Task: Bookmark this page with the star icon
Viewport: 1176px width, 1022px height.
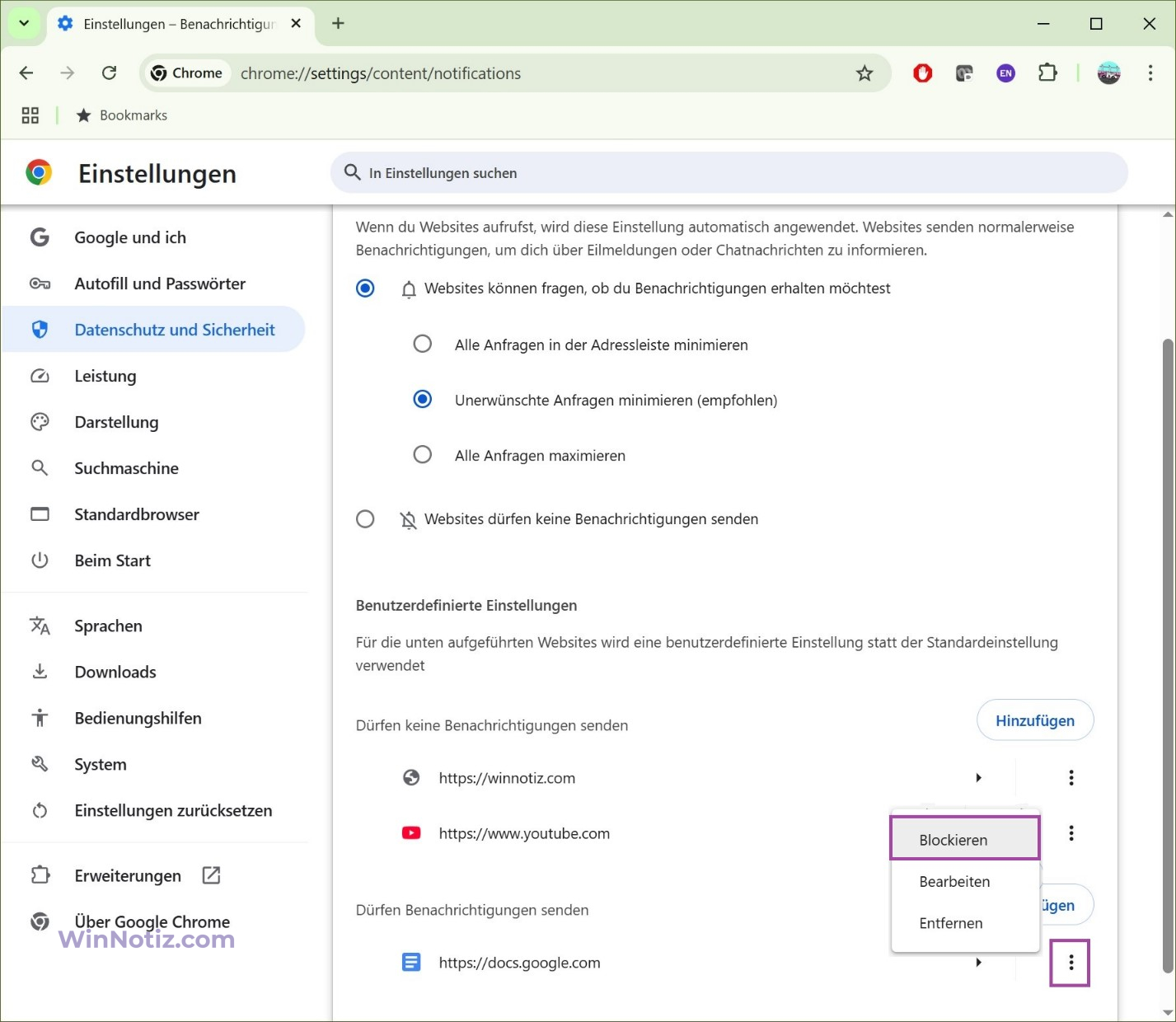Action: click(x=864, y=73)
